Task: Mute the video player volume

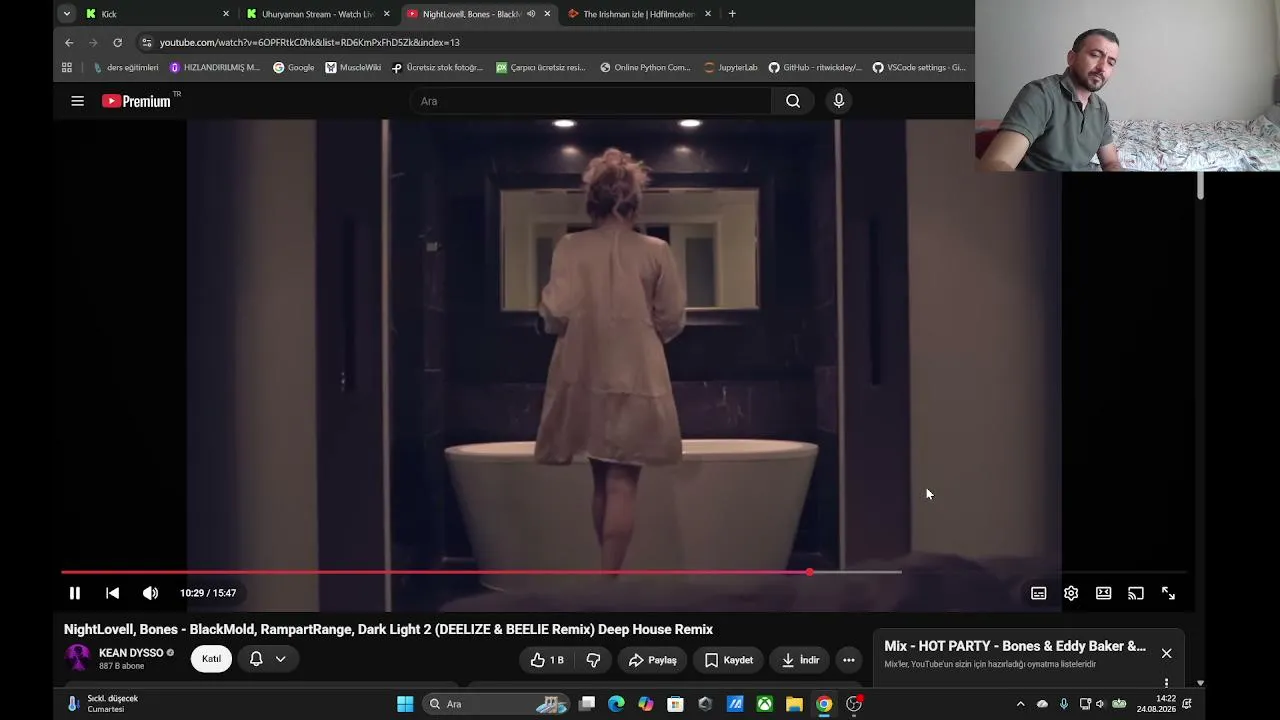Action: (x=150, y=593)
